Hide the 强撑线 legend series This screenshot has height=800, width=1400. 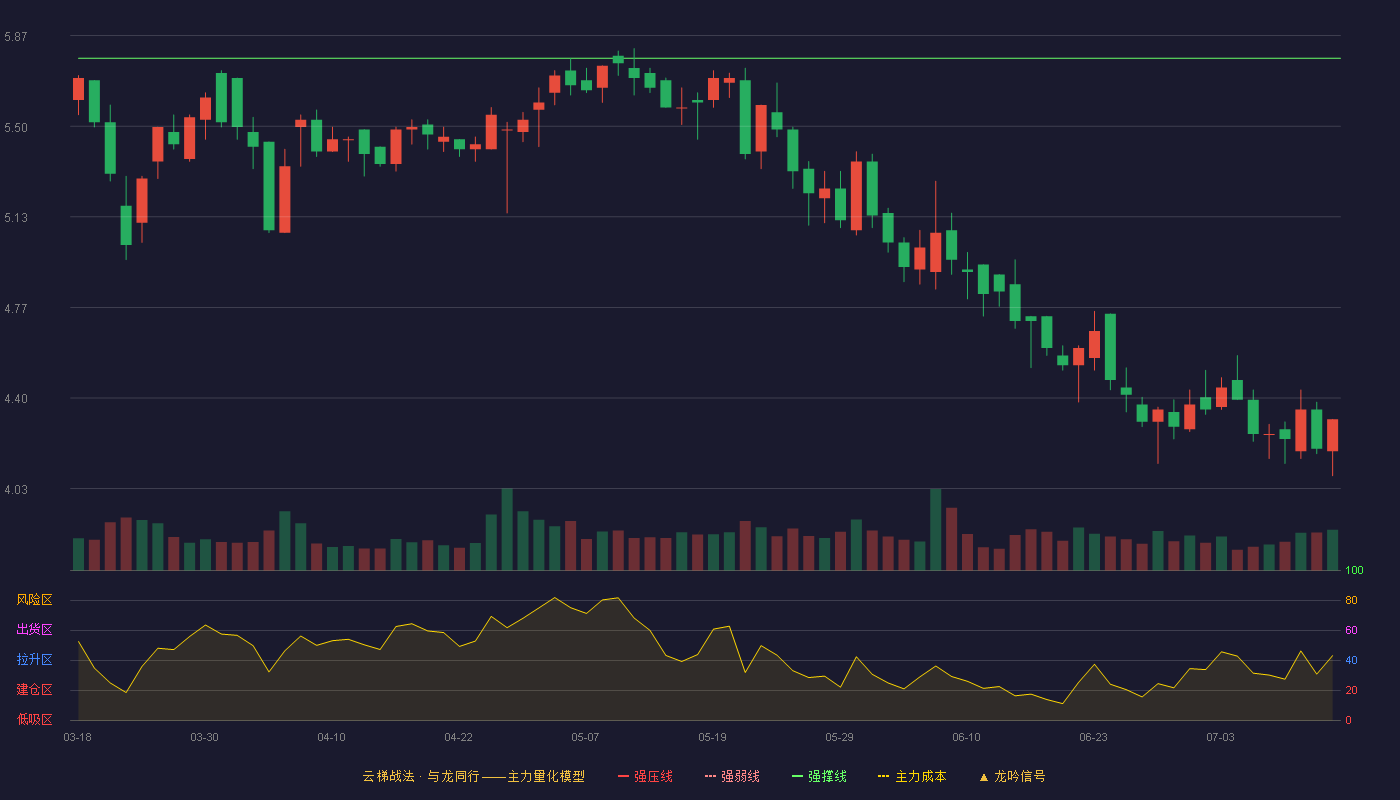click(819, 776)
